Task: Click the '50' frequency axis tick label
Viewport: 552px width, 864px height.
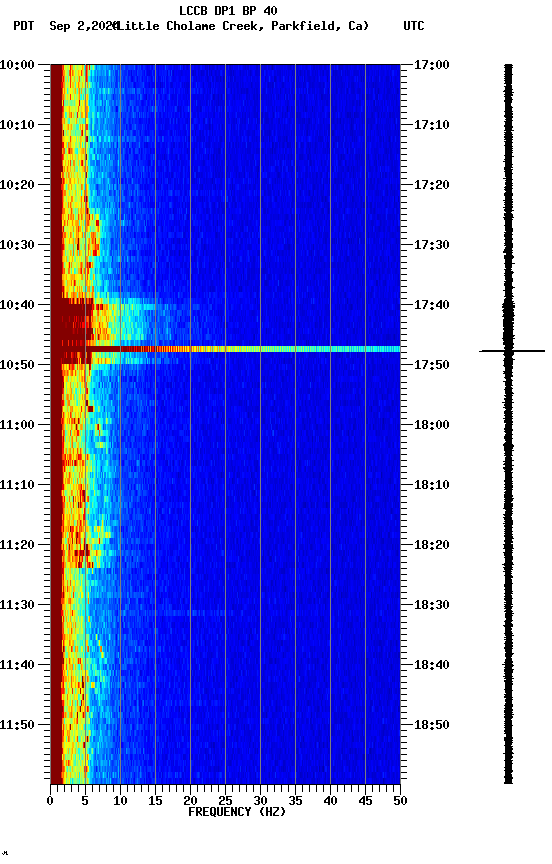Action: [x=400, y=801]
